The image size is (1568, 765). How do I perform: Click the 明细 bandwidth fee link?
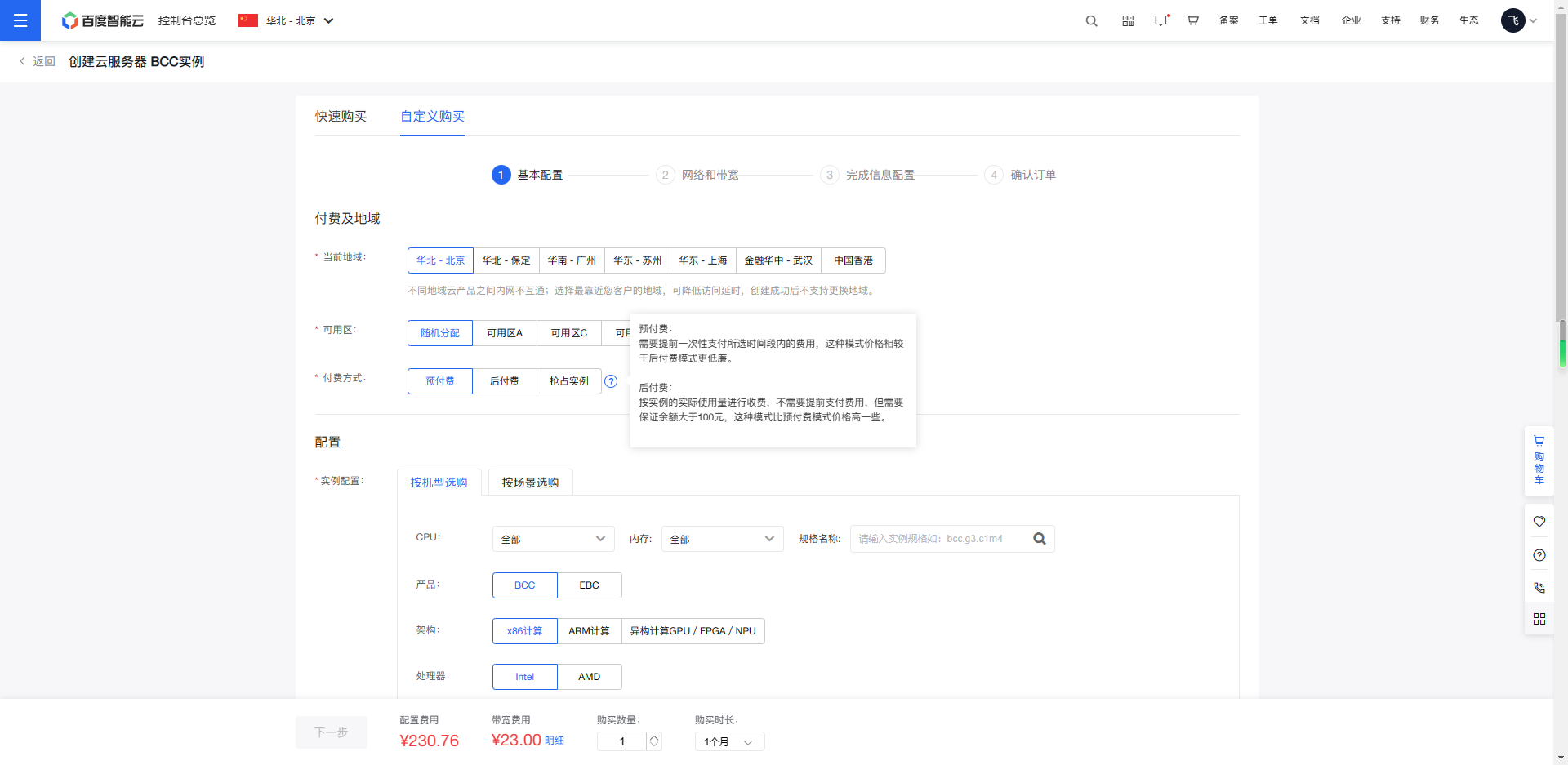pyautogui.click(x=555, y=741)
